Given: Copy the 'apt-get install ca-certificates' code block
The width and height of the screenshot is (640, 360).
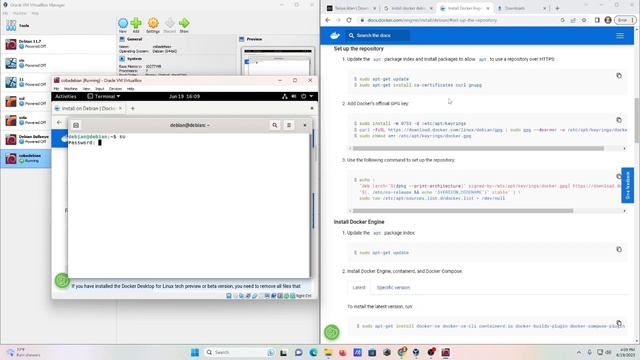Looking at the screenshot, I should pos(619,76).
